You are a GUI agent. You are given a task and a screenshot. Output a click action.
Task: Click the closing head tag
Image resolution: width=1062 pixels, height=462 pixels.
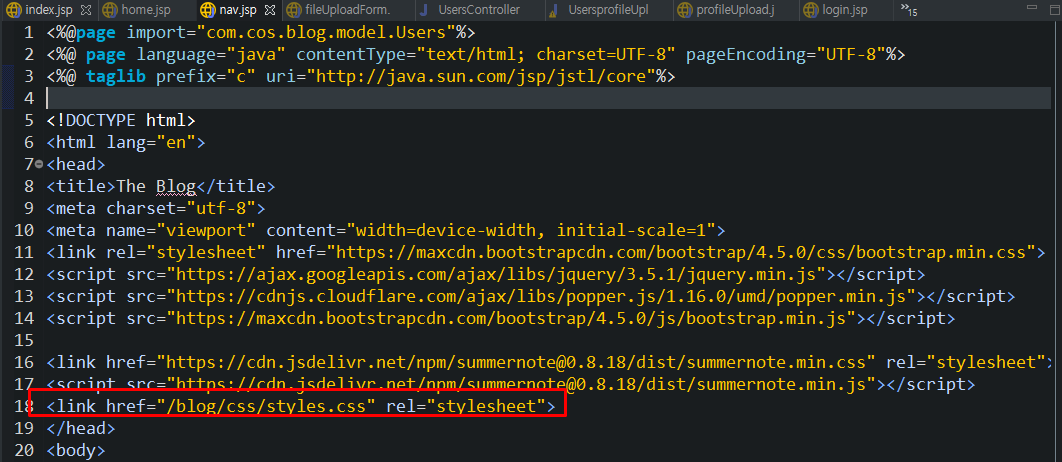(81, 429)
